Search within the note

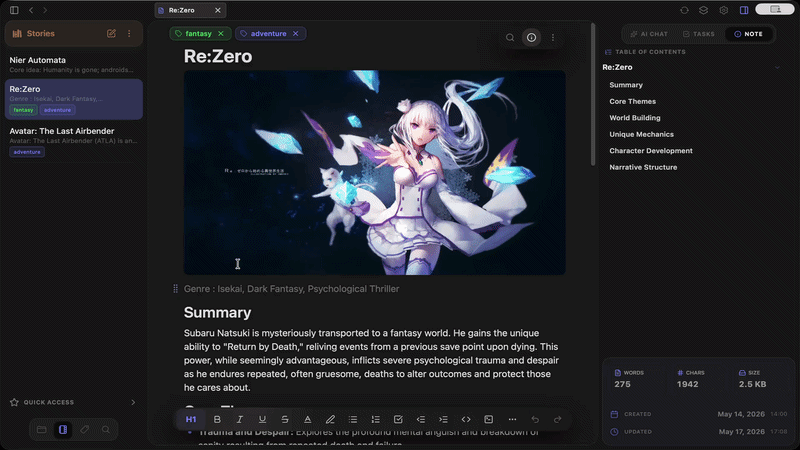[x=510, y=38]
